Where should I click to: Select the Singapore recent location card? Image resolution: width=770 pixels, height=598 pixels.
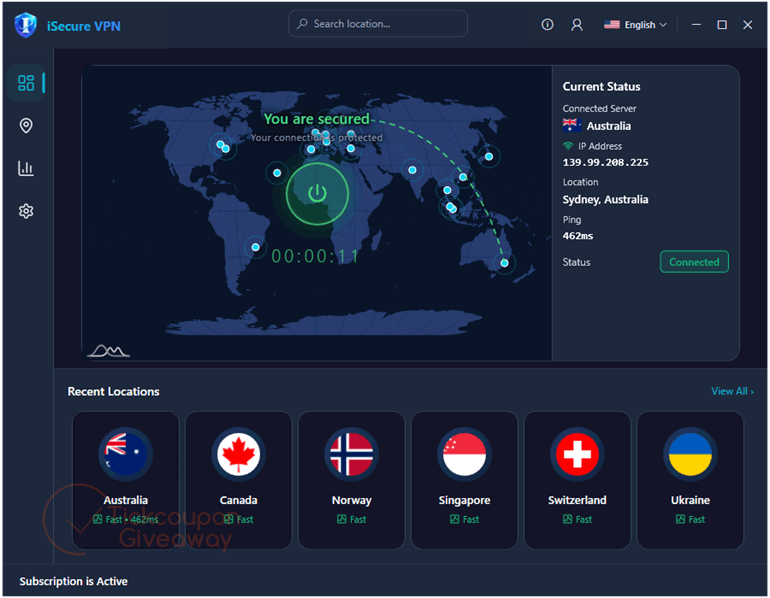(x=465, y=480)
